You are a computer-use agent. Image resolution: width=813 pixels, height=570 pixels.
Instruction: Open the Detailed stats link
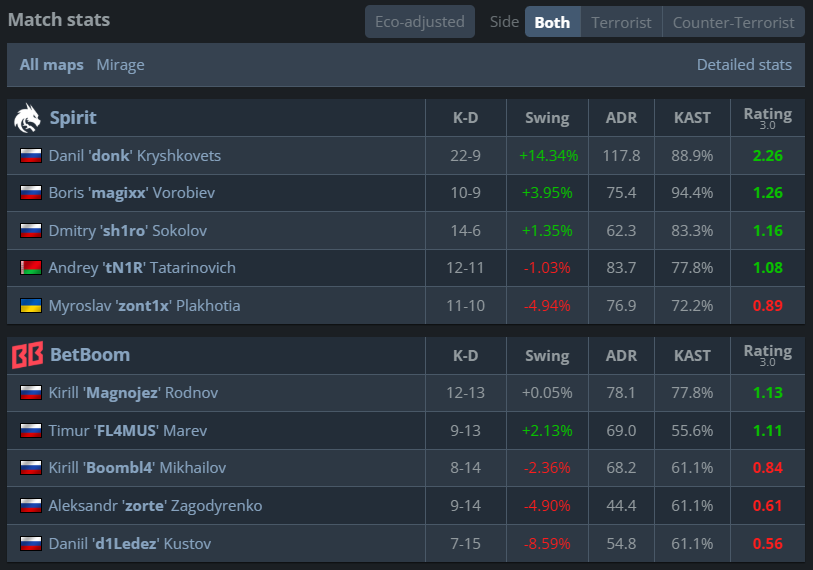click(x=744, y=65)
